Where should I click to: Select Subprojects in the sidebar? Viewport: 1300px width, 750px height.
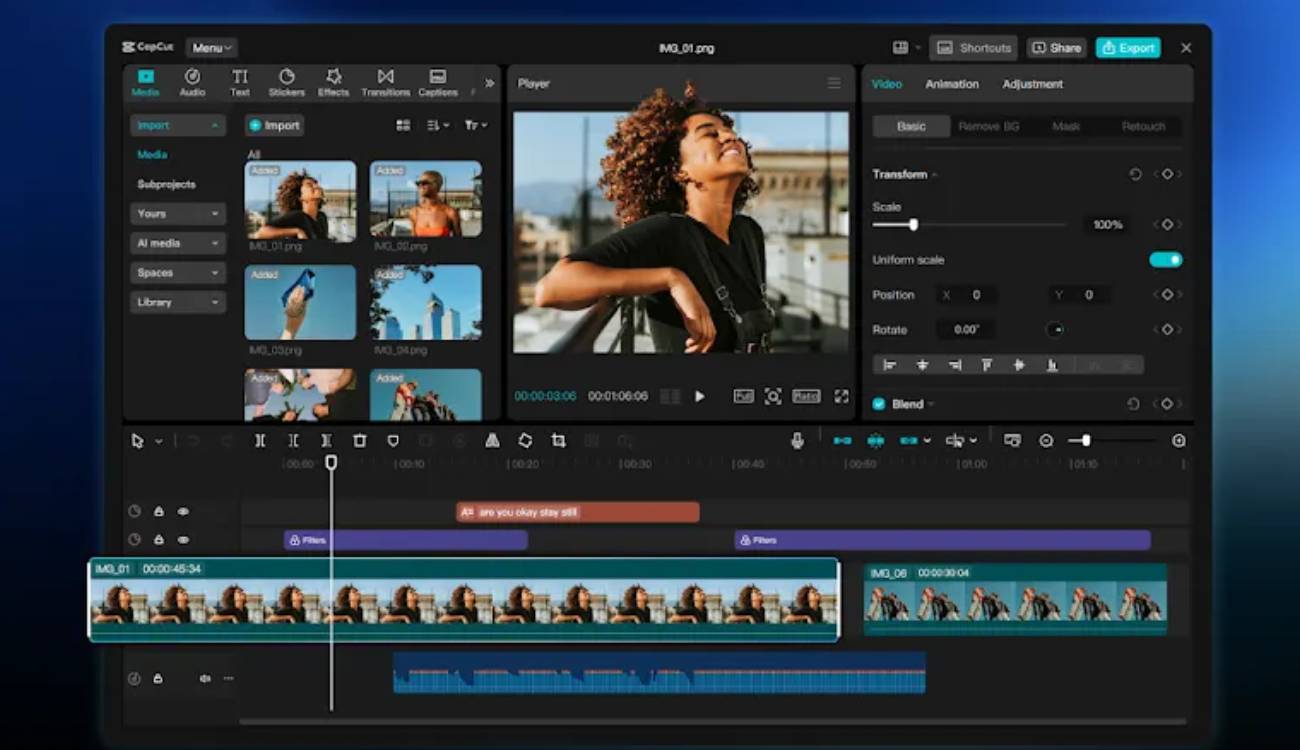(x=166, y=184)
